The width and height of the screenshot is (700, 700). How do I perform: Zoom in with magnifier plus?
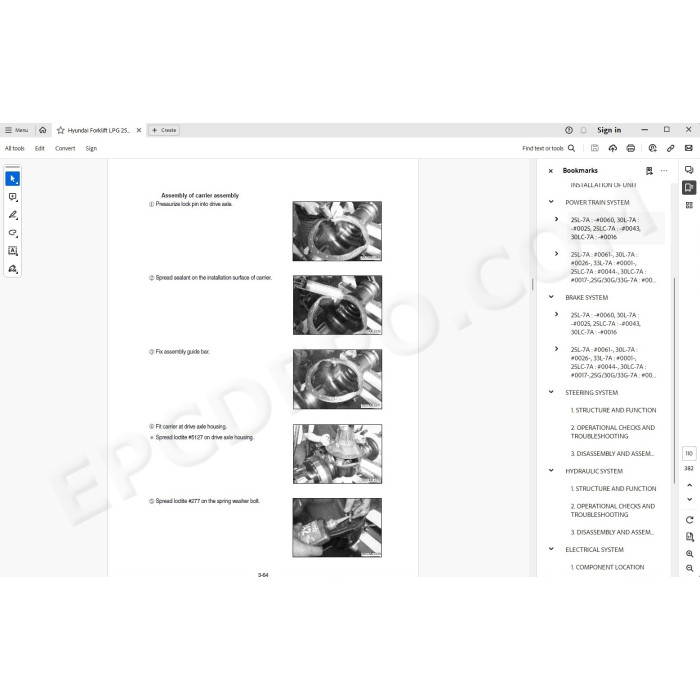pyautogui.click(x=689, y=554)
